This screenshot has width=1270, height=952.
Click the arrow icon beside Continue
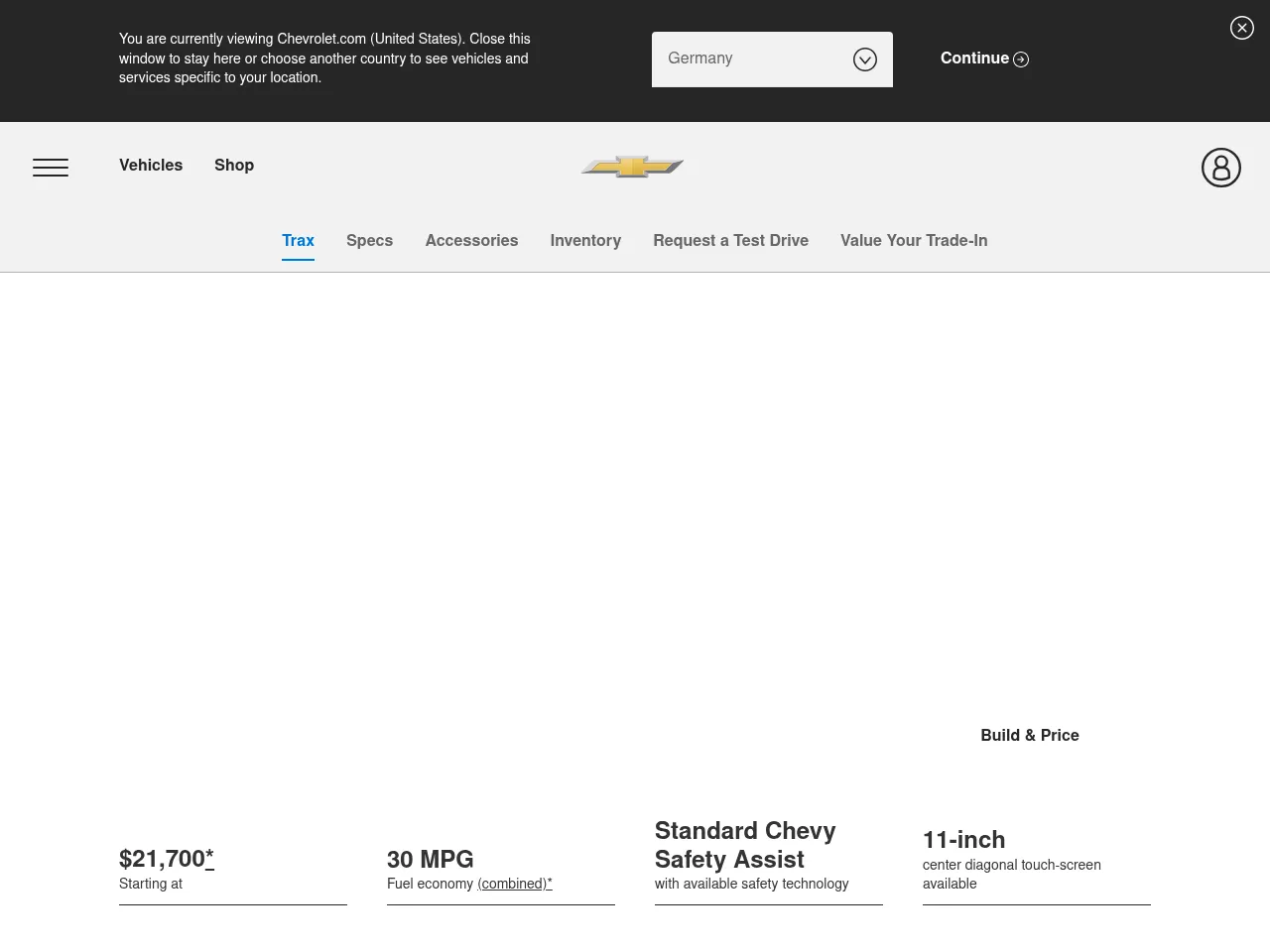point(1021,59)
